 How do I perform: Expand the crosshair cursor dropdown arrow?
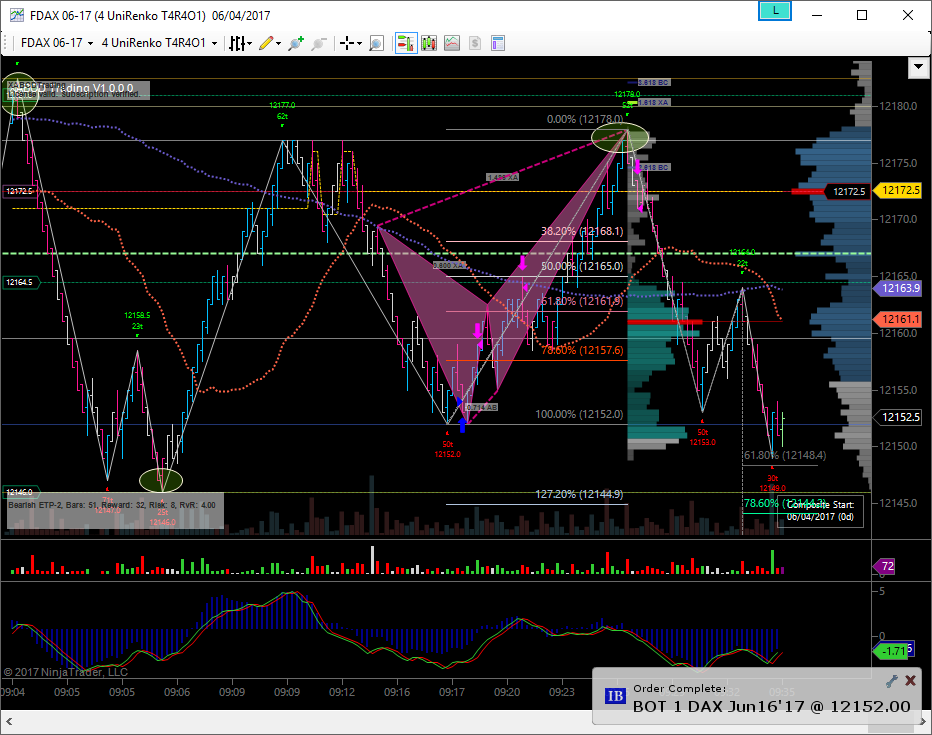pyautogui.click(x=359, y=43)
